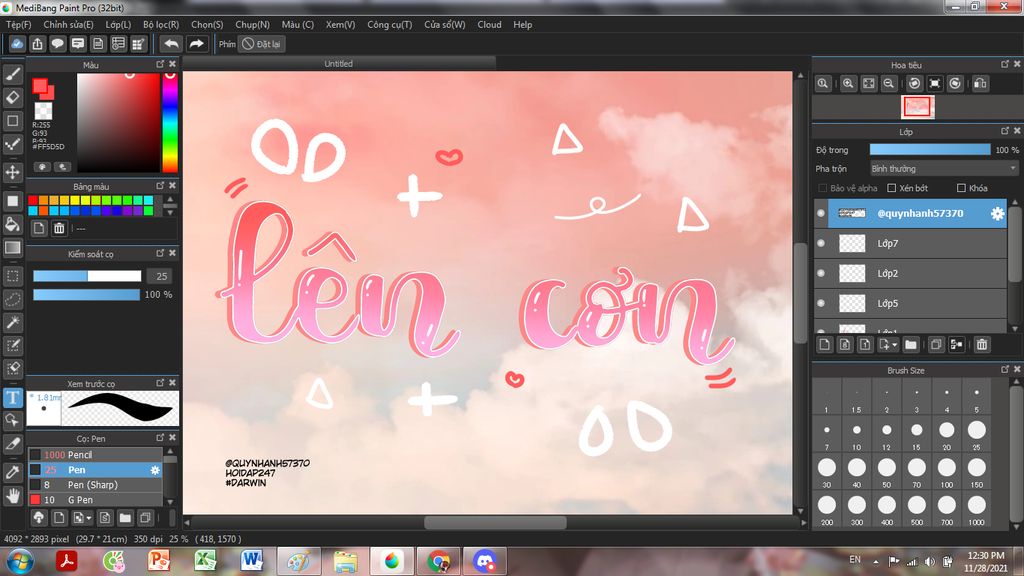Select the Lasso selection tool
Image resolution: width=1024 pixels, height=576 pixels.
tap(12, 299)
